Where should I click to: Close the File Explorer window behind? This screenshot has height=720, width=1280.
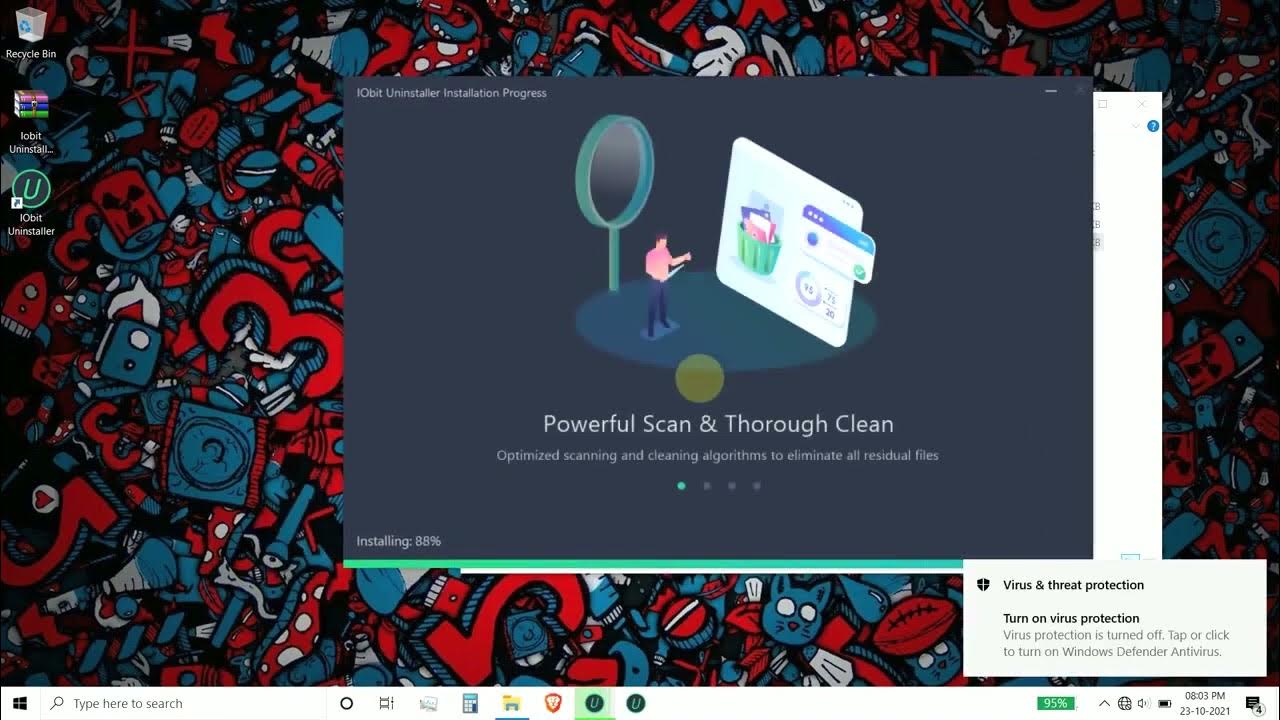[x=1141, y=104]
